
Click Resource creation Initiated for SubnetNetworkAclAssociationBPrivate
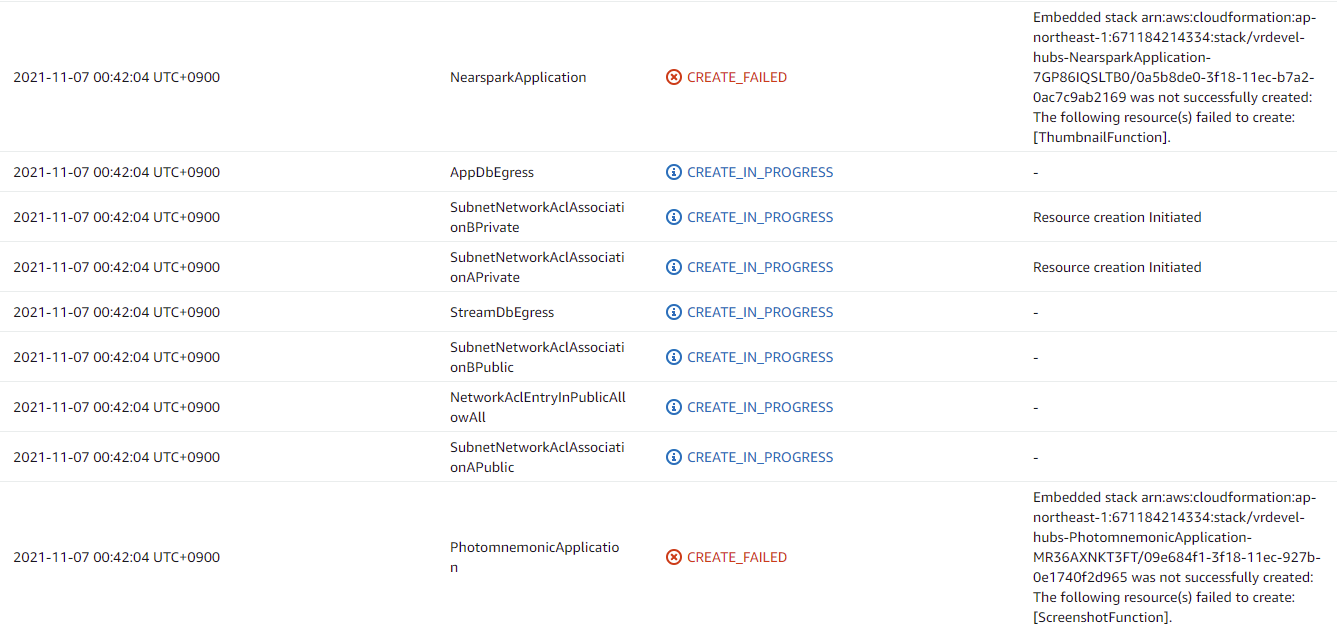point(1117,217)
